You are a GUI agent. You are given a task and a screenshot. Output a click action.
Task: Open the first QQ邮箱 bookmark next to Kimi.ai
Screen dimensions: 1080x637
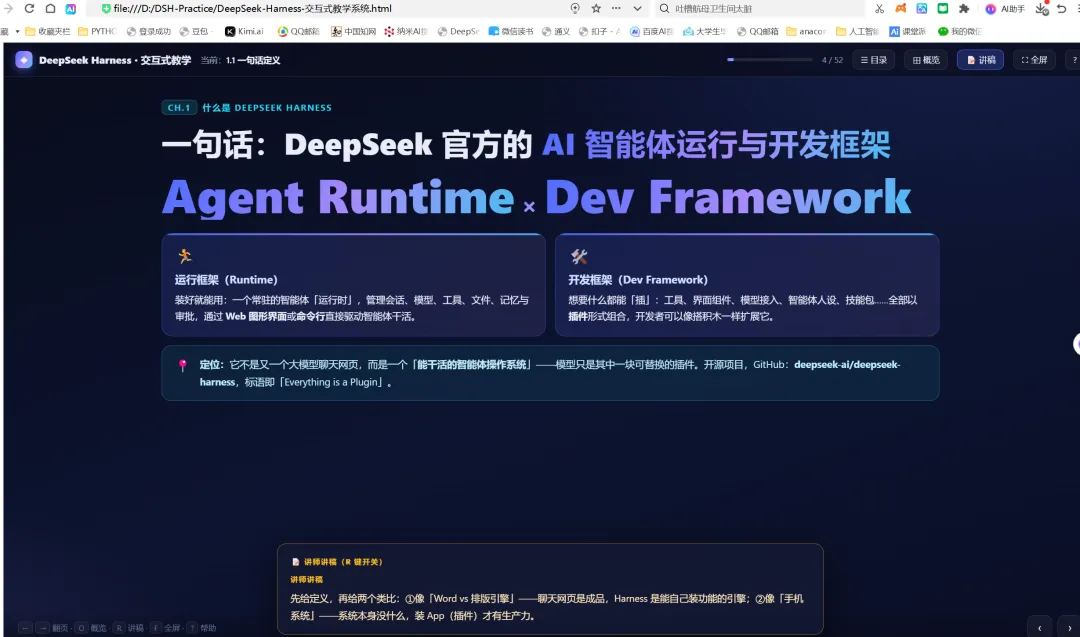(x=298, y=31)
